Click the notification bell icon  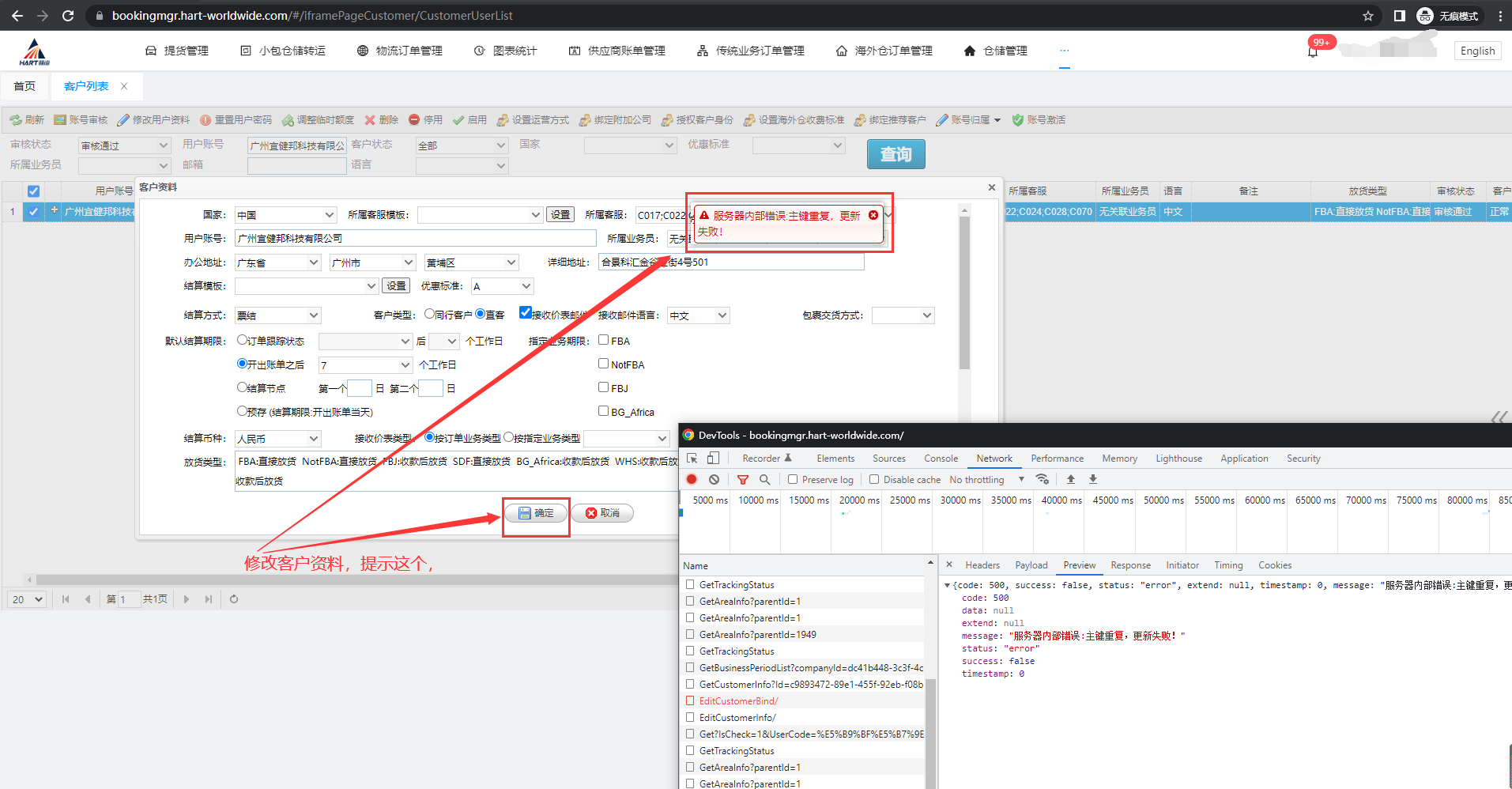pos(1312,52)
